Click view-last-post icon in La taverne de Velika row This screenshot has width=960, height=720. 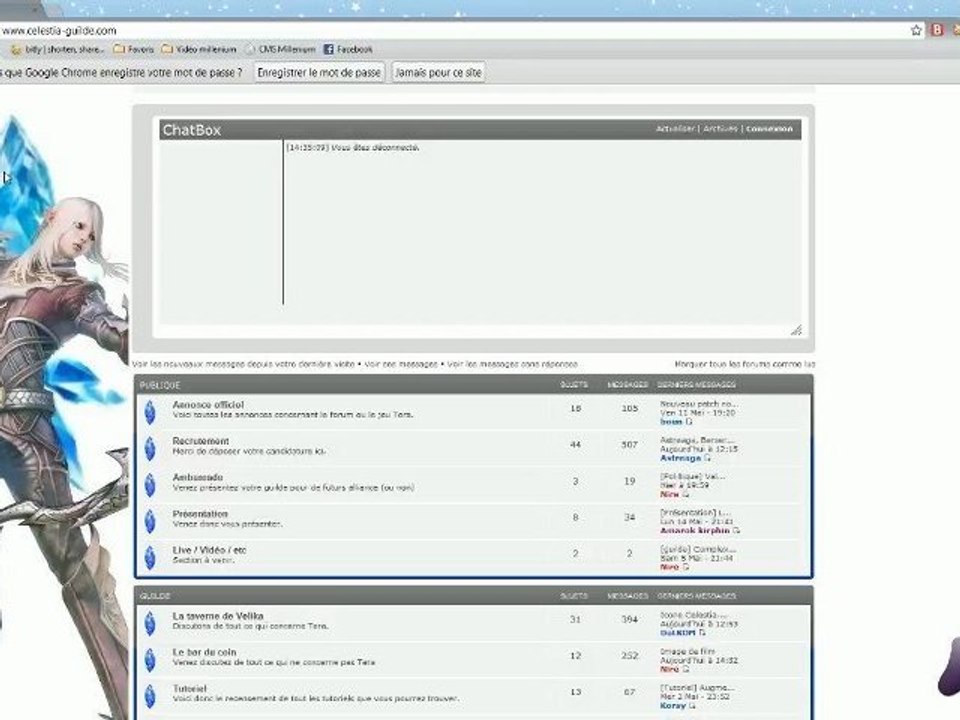tap(702, 632)
